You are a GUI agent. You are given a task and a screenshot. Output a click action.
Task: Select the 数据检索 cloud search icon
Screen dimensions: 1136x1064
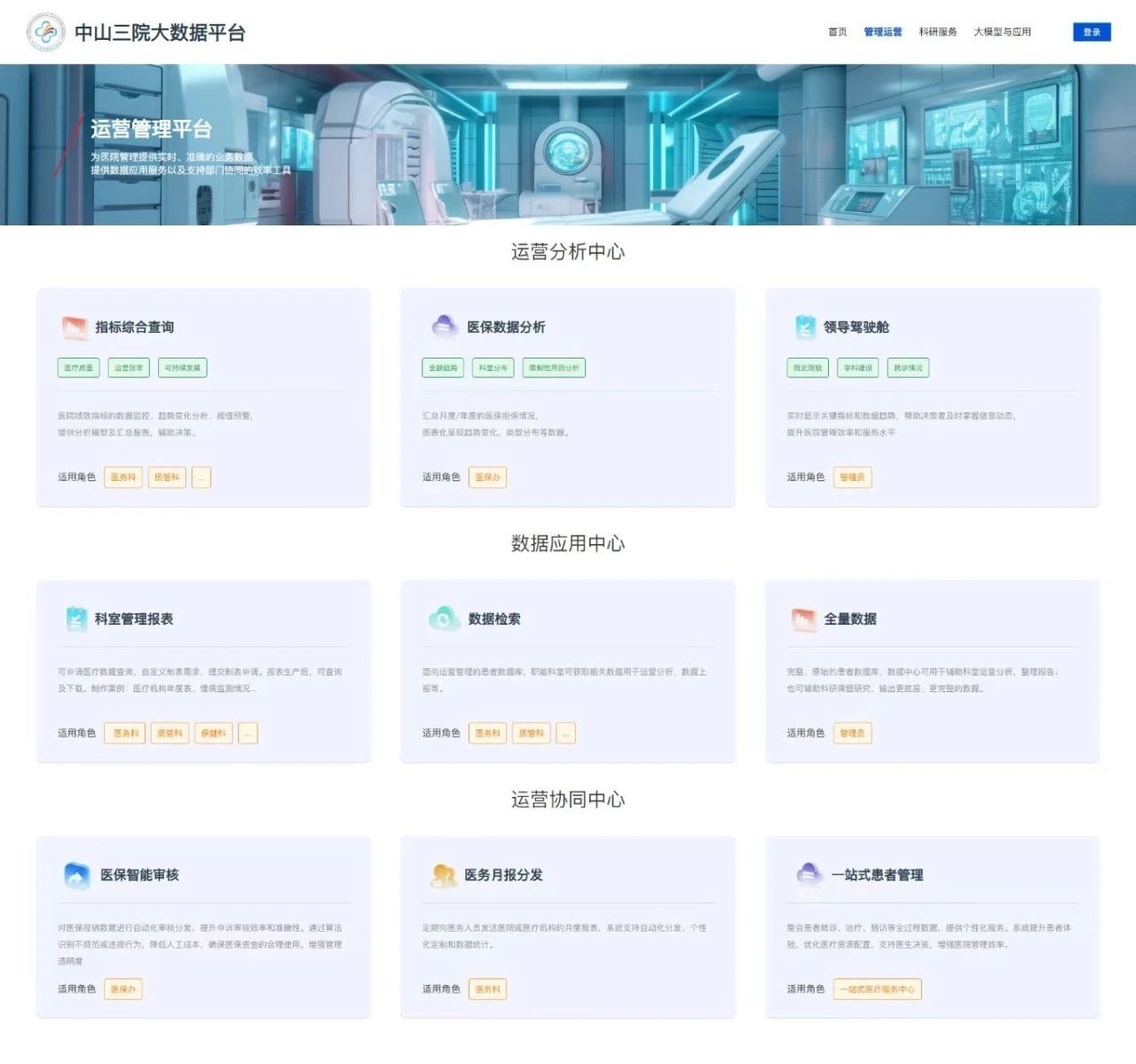444,619
